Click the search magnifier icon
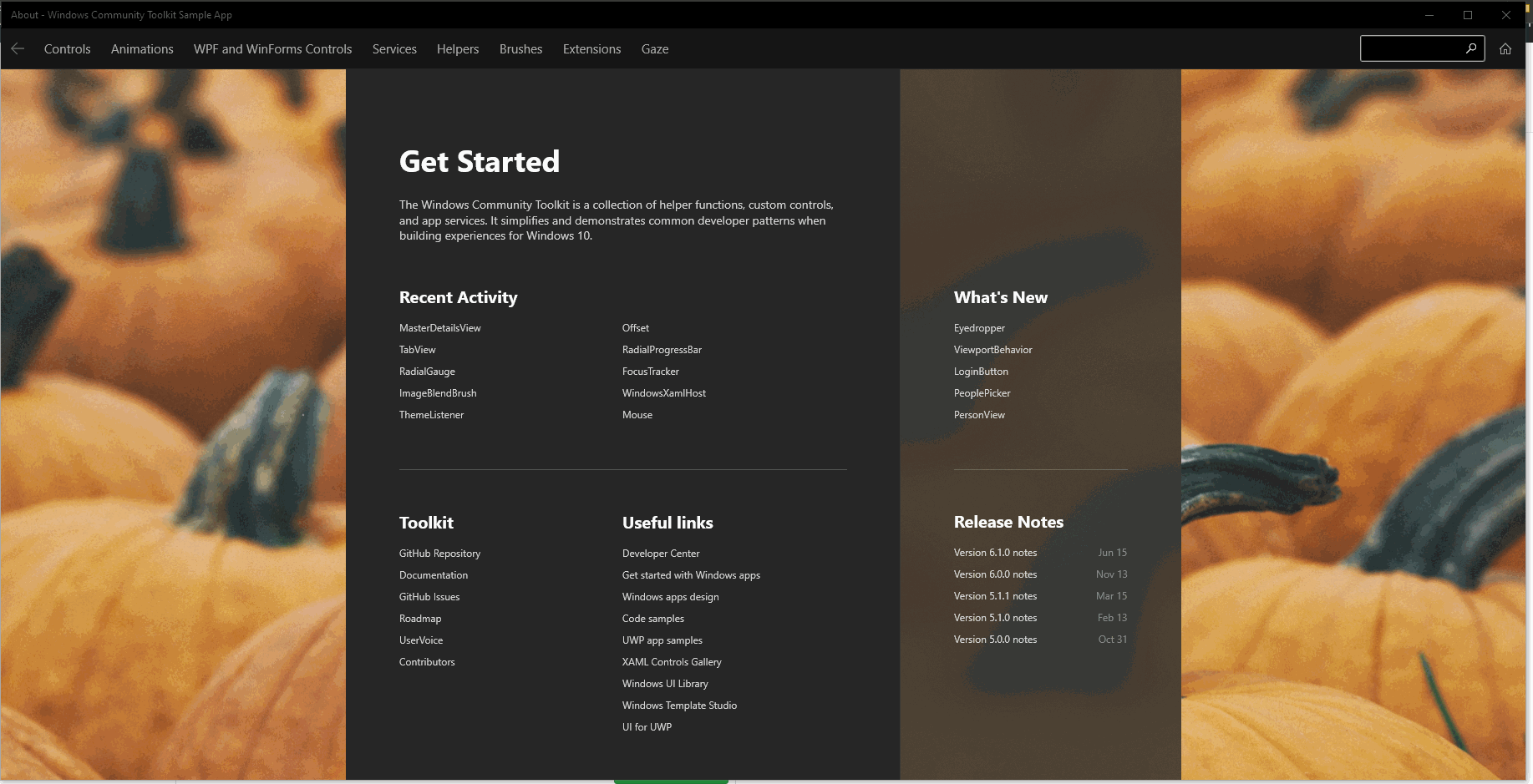Viewport: 1533px width, 784px height. coord(1470,48)
